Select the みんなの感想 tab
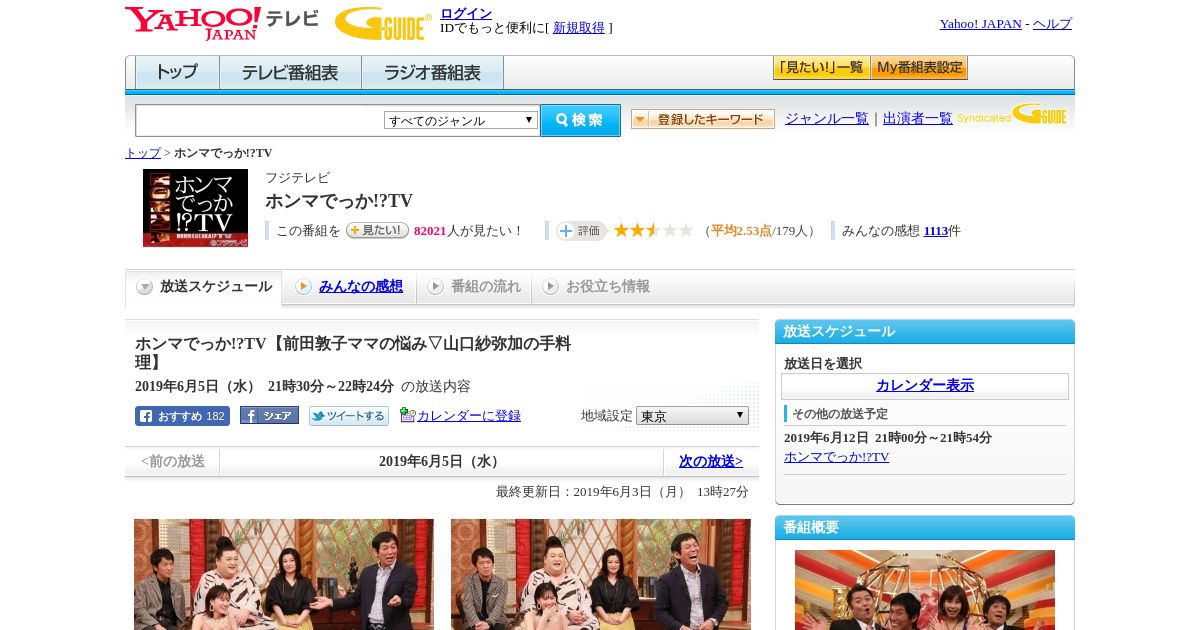1200x630 pixels. 349,287
